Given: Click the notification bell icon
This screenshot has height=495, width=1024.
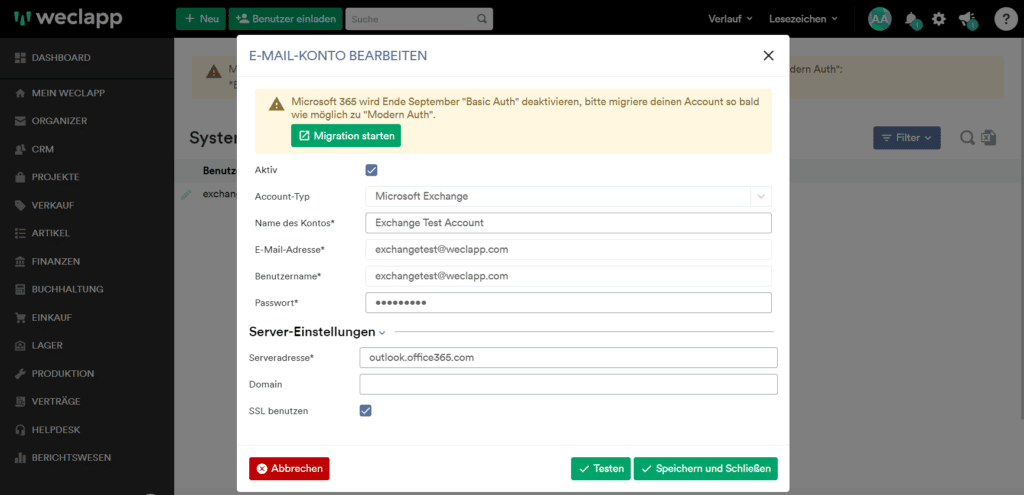Looking at the screenshot, I should point(911,19).
